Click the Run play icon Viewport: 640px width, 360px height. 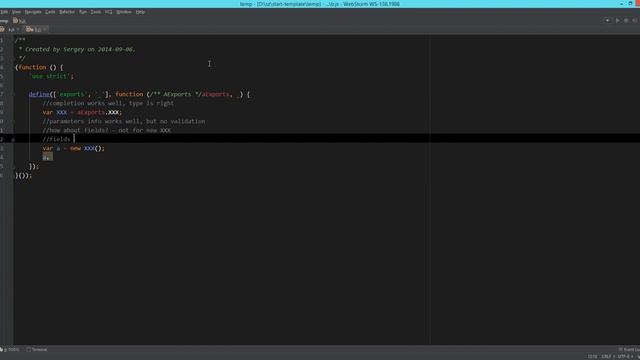pos(618,20)
